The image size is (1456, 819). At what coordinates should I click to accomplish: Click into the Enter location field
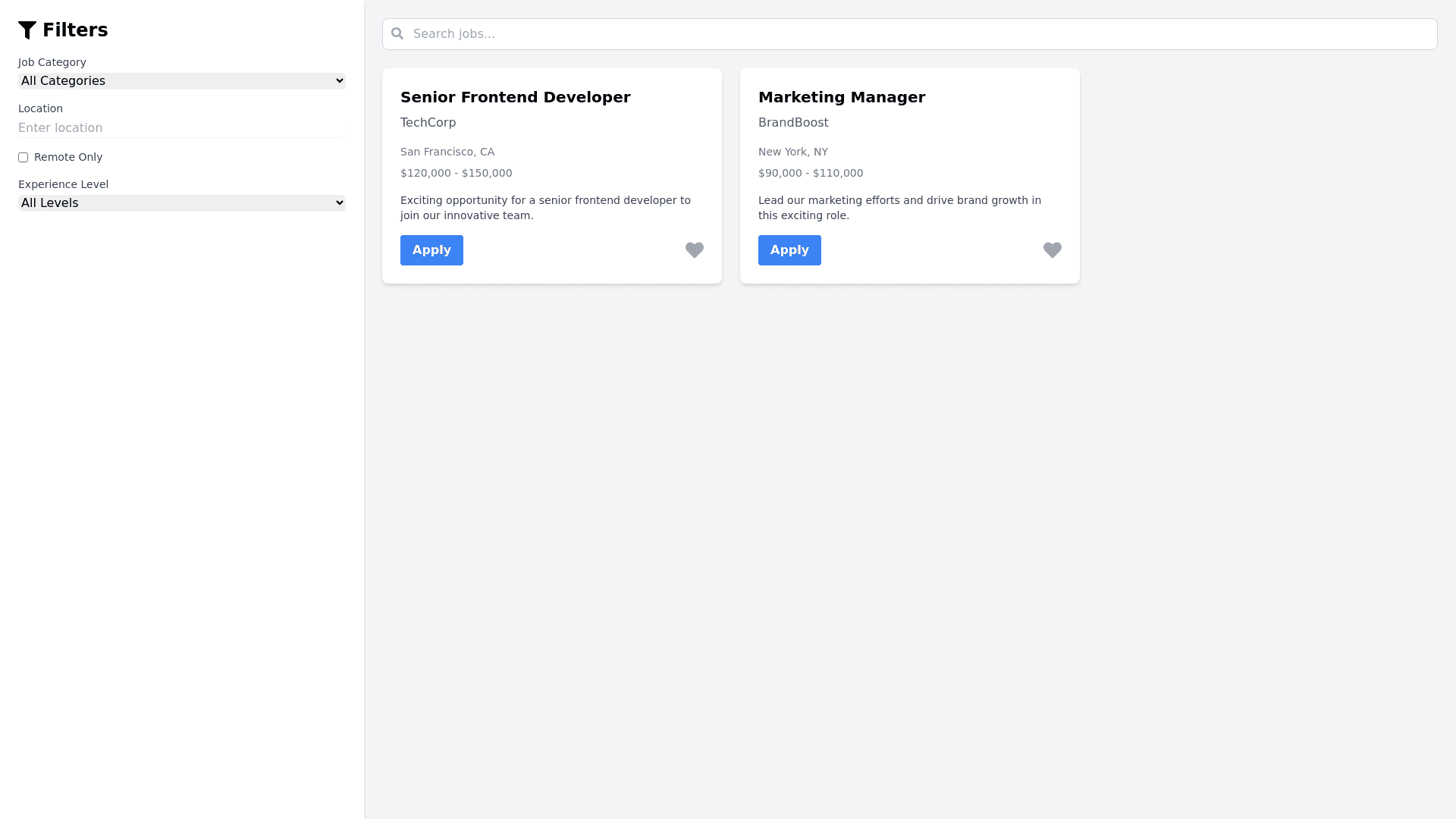tap(182, 128)
